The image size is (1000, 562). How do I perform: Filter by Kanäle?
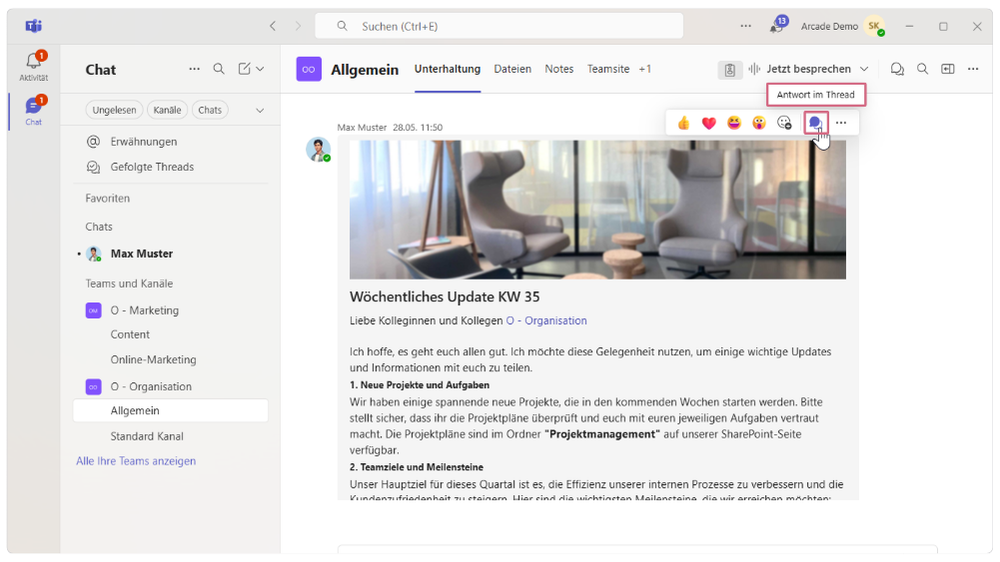(167, 110)
